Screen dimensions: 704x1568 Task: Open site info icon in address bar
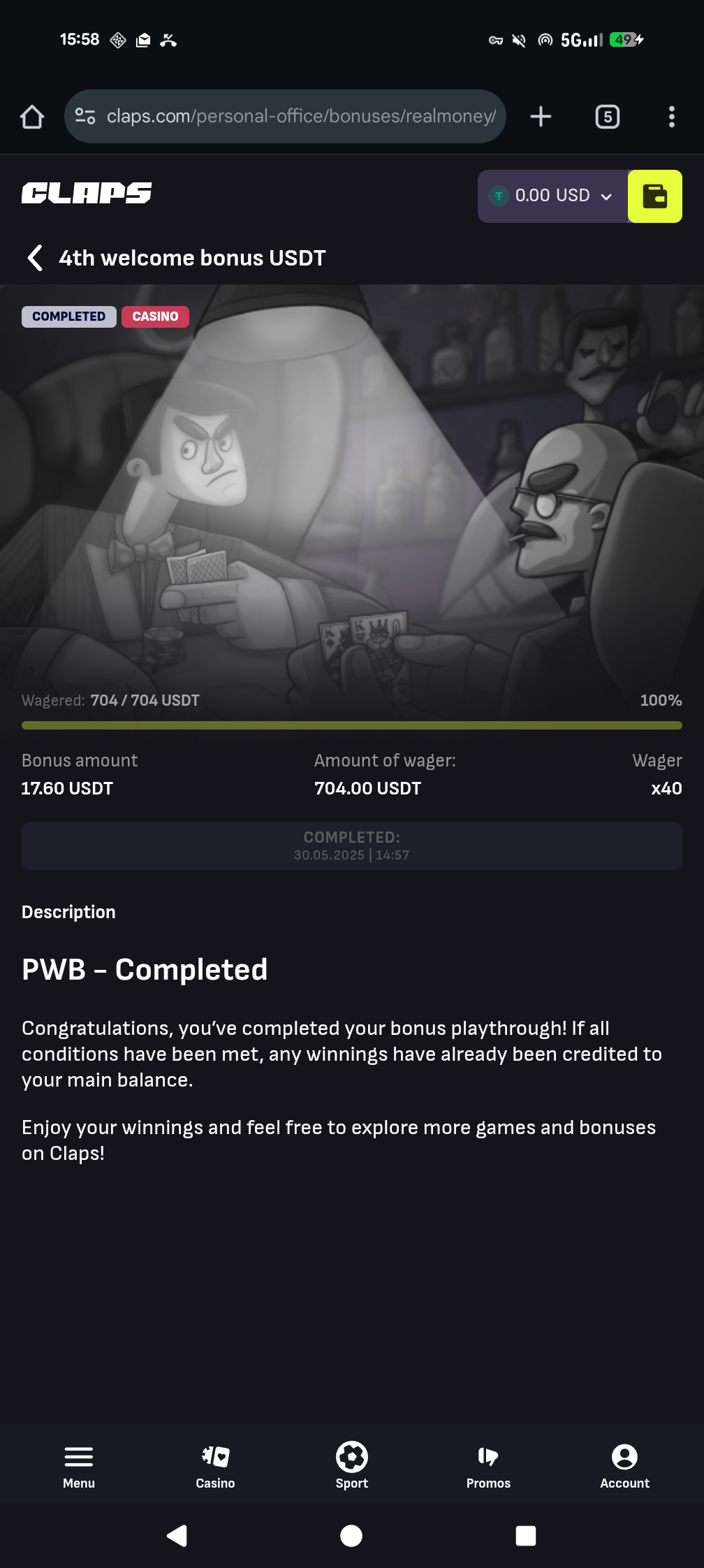click(85, 116)
